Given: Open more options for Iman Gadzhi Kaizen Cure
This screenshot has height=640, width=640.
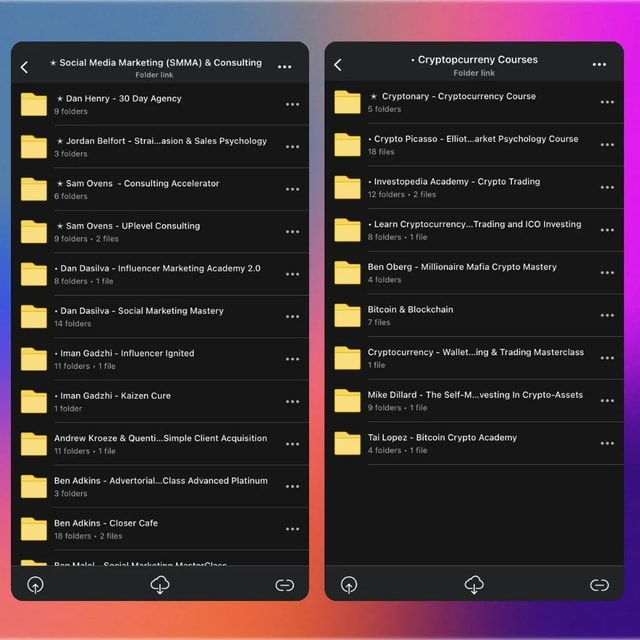Looking at the screenshot, I should coord(292,402).
